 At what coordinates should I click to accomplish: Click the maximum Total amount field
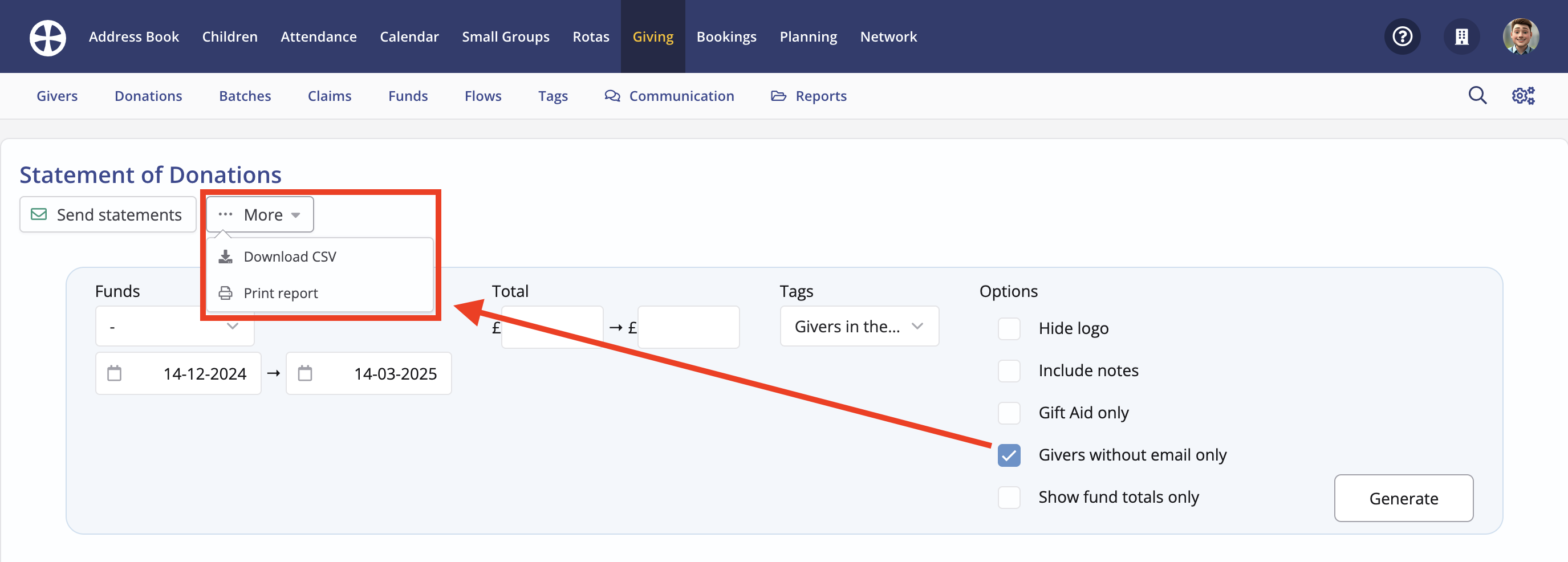[x=688, y=327]
